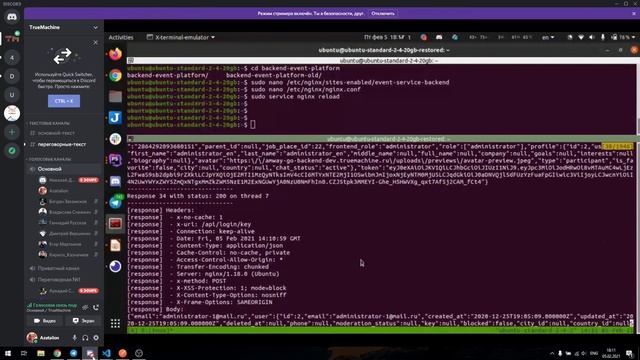Open the explore public servers compass icon

[x=12, y=151]
